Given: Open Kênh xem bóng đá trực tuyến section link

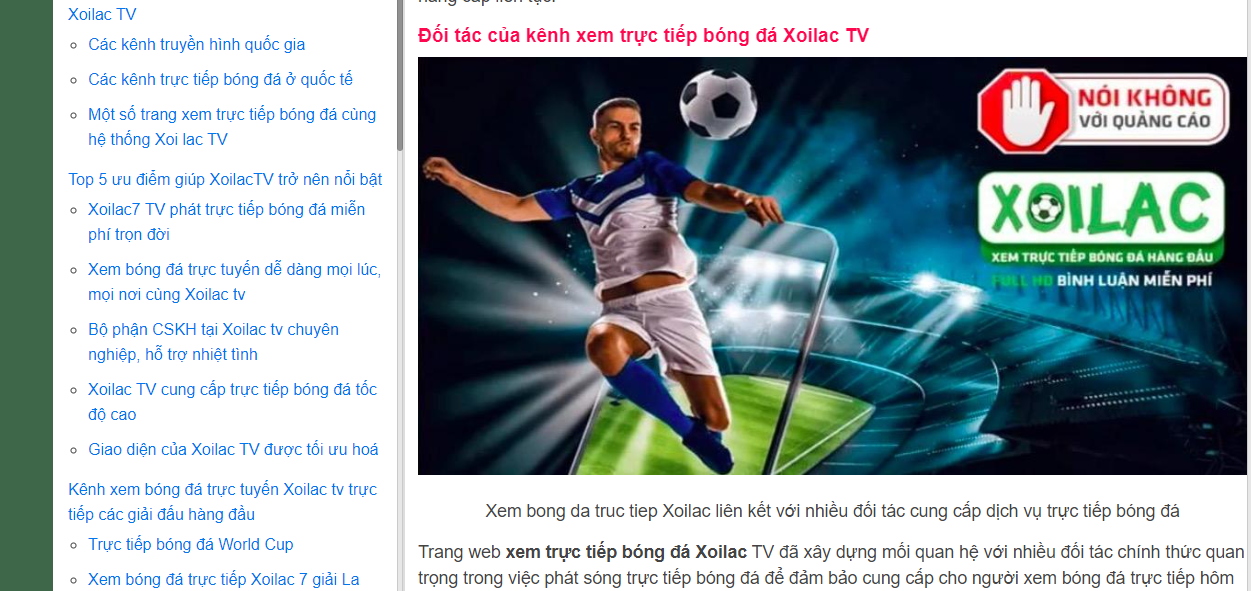Looking at the screenshot, I should (222, 502).
